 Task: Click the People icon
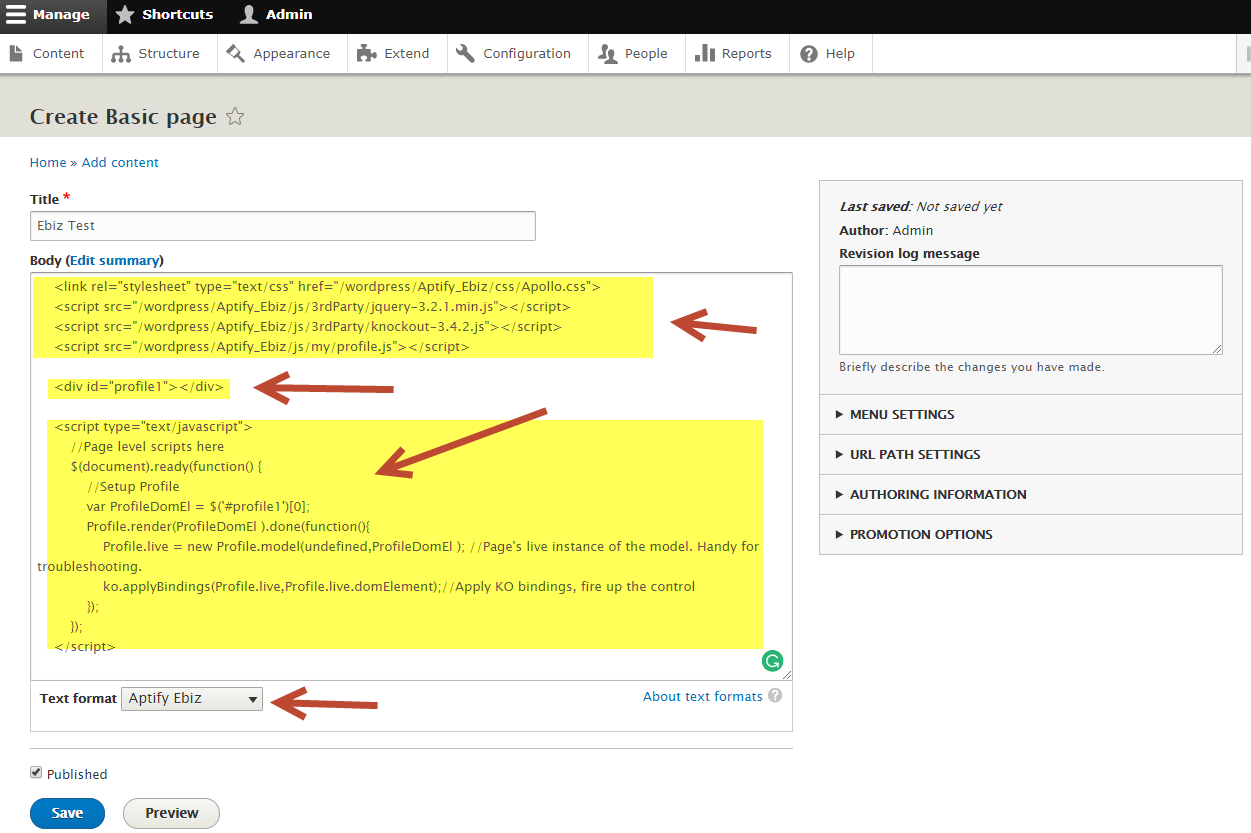pyautogui.click(x=607, y=54)
